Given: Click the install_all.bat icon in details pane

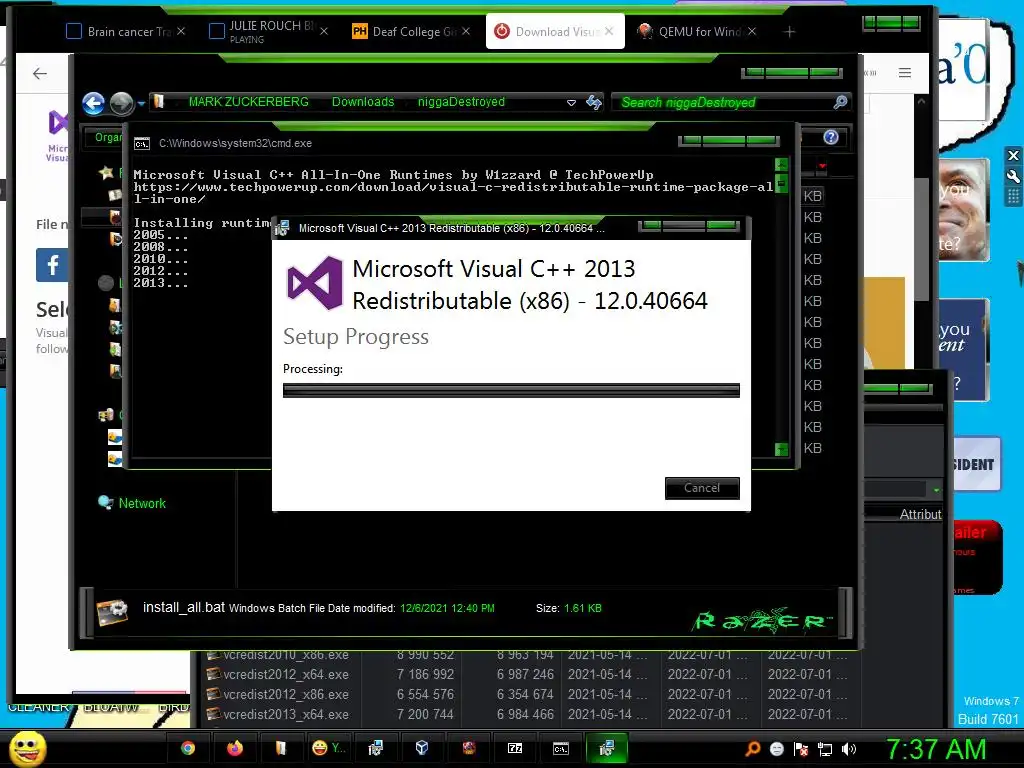Looking at the screenshot, I should click(112, 612).
